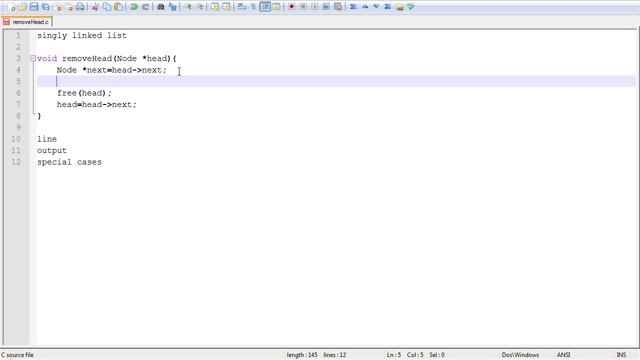Click 'lines : 12' in the status bar
This screenshot has width=640, height=360.
pyautogui.click(x=335, y=355)
